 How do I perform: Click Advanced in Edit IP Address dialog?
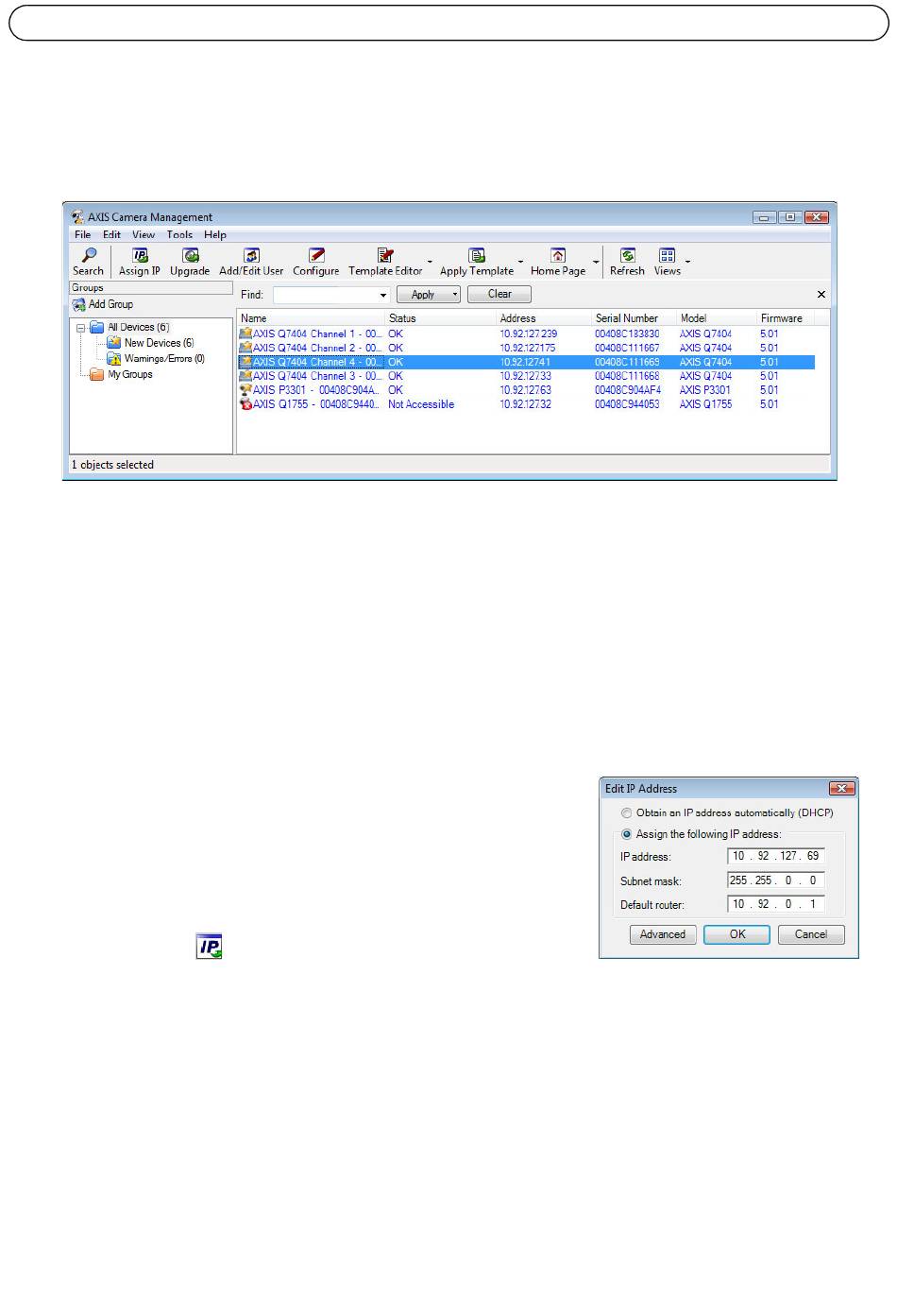pyautogui.click(x=663, y=934)
